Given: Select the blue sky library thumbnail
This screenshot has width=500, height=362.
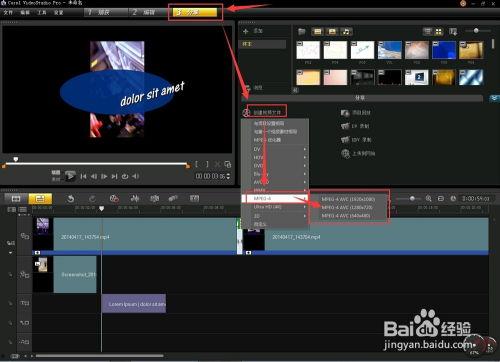Looking at the screenshot, I should pos(390,50).
